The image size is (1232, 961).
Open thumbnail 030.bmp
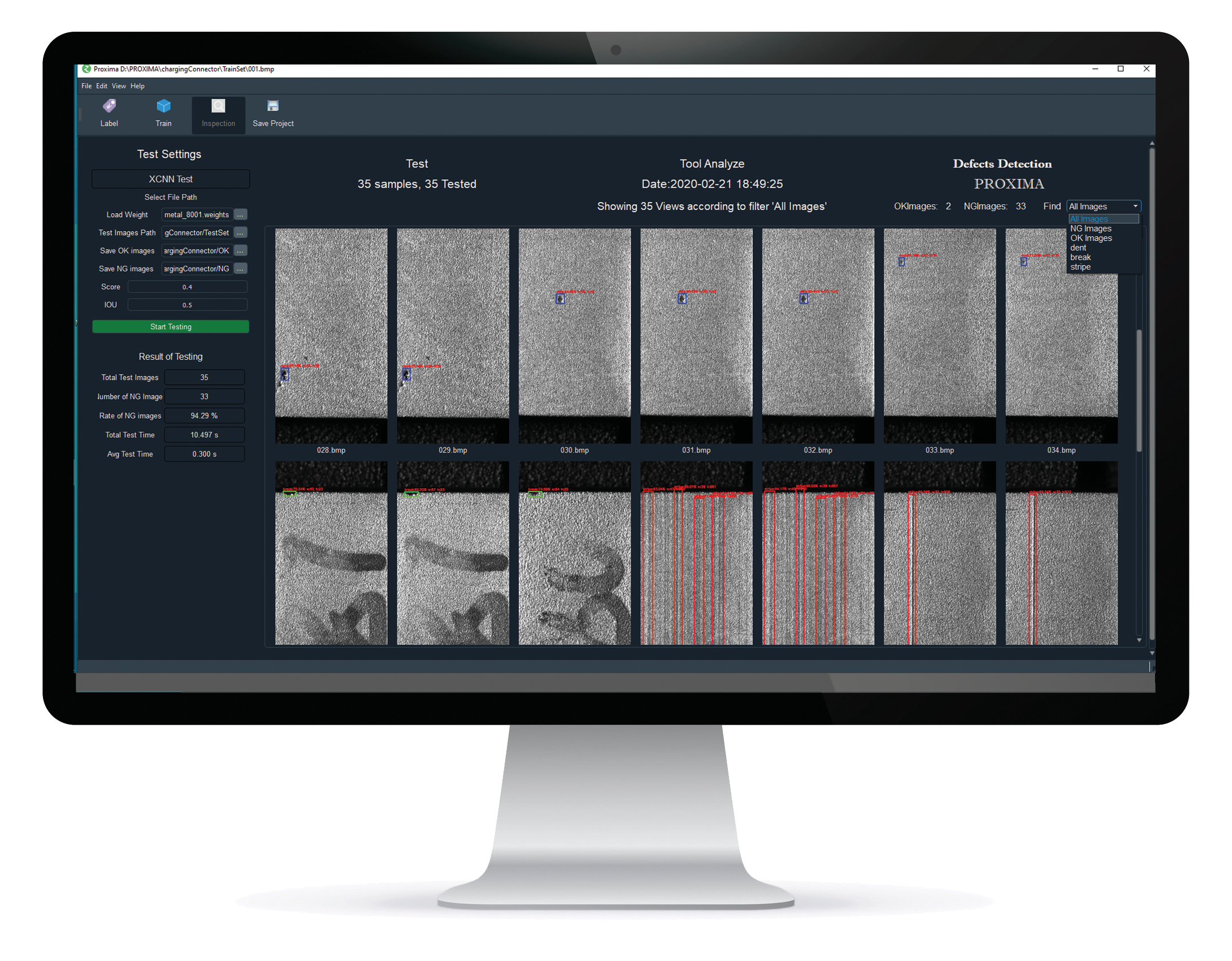coord(574,335)
